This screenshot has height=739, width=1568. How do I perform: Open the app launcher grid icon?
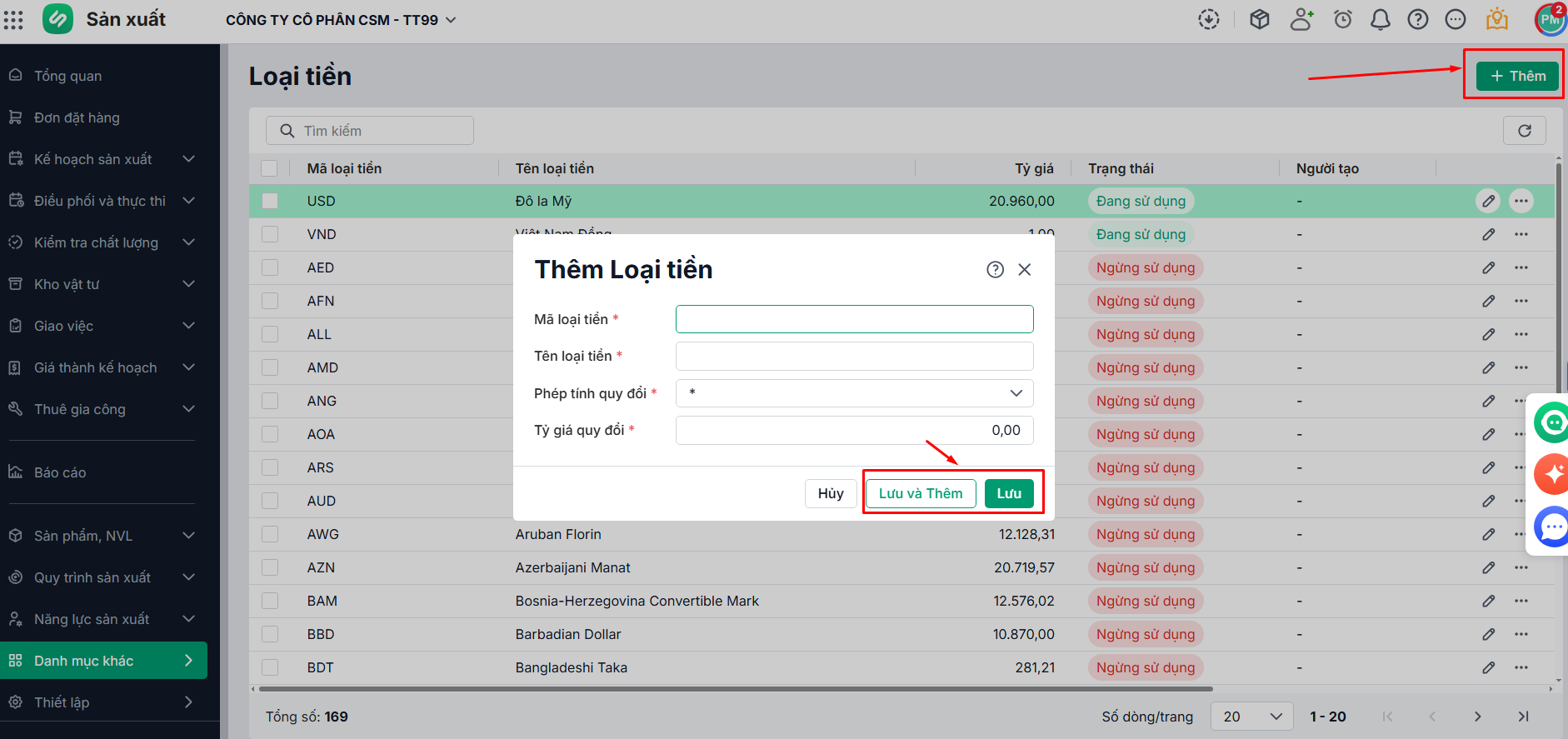(x=13, y=19)
